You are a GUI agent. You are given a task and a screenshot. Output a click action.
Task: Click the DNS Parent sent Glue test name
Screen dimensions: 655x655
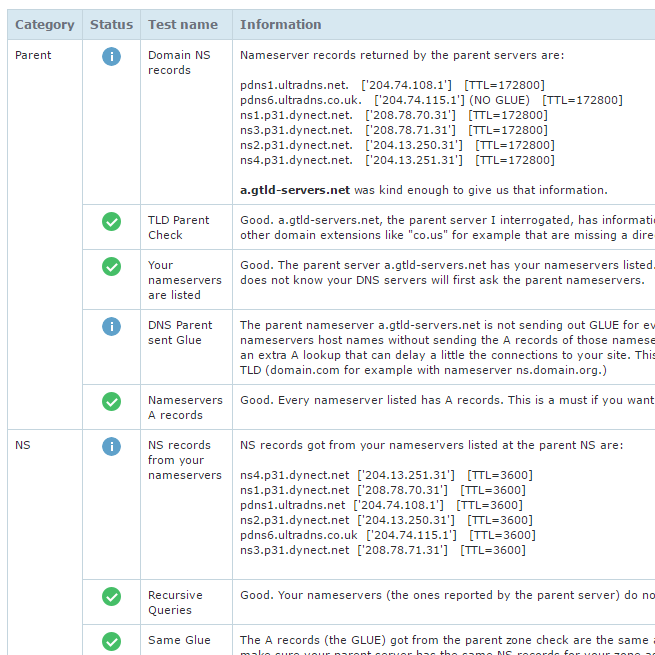180,333
